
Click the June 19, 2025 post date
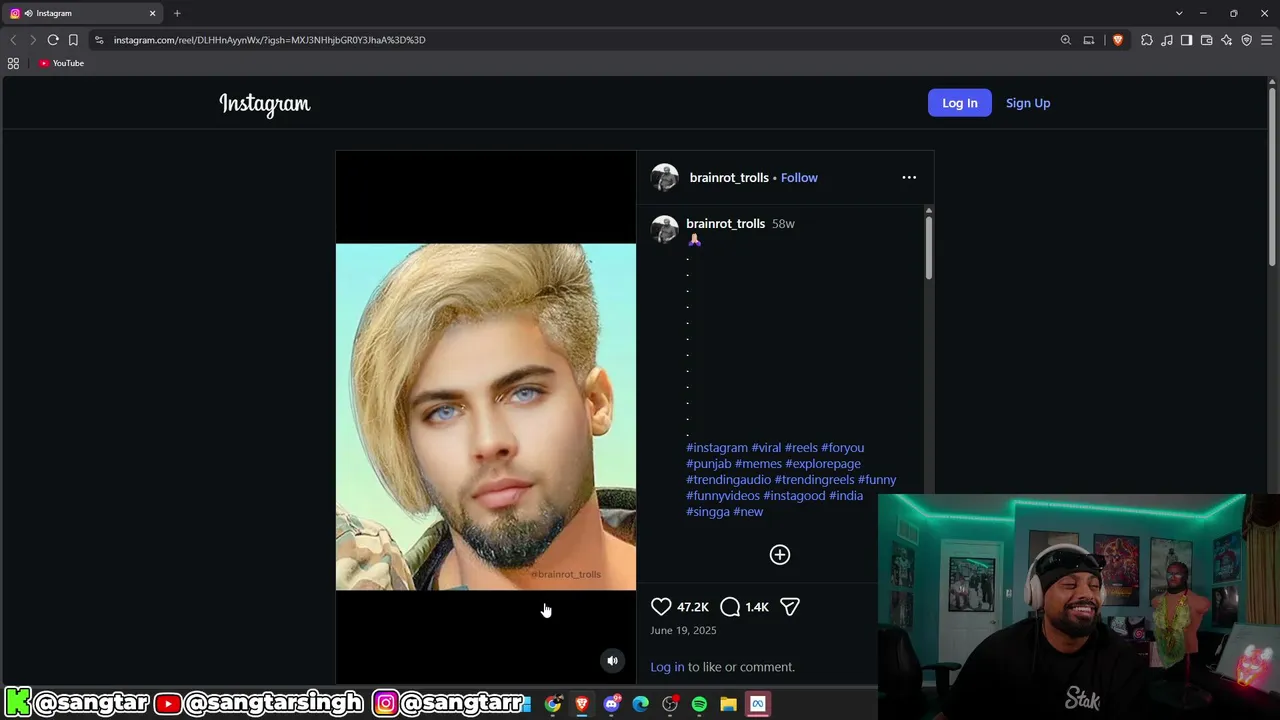point(683,631)
